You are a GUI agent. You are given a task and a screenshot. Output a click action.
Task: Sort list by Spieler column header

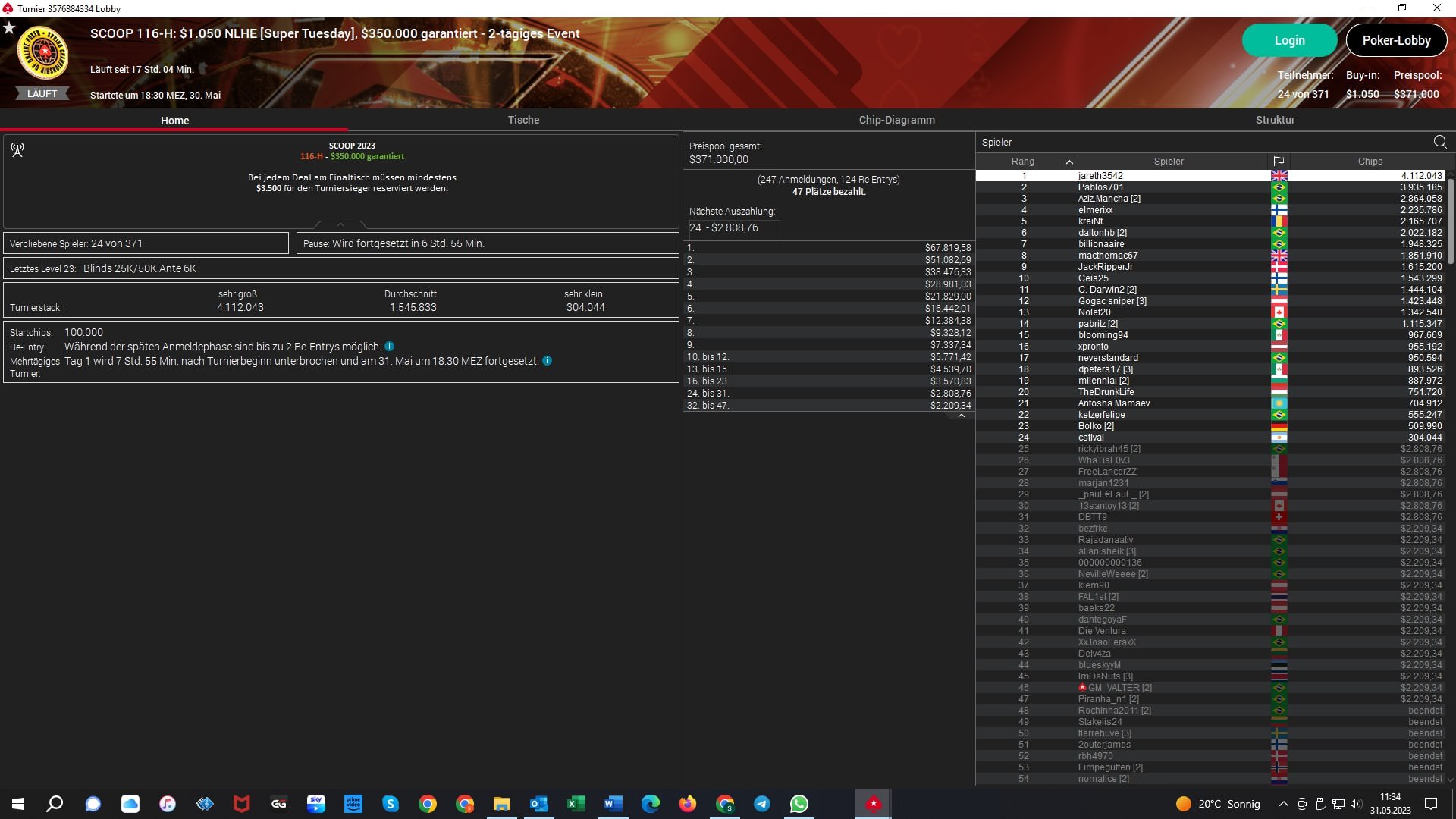point(1169,162)
